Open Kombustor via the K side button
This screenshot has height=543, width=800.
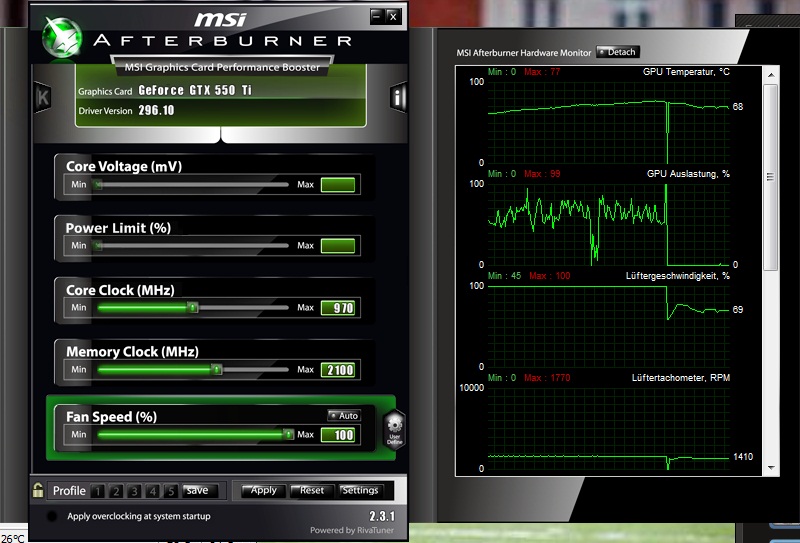[43, 97]
